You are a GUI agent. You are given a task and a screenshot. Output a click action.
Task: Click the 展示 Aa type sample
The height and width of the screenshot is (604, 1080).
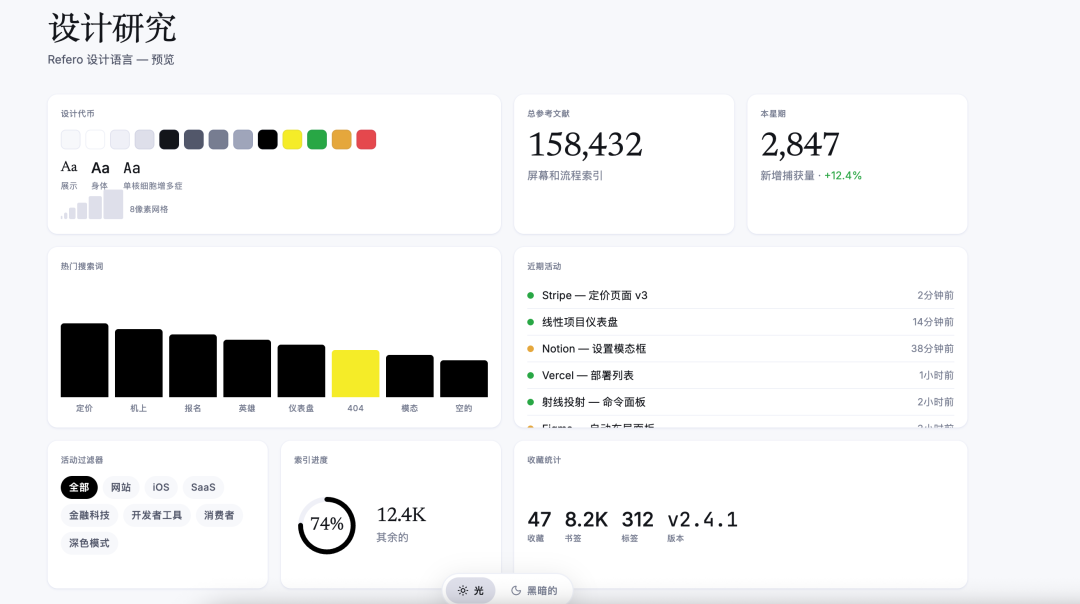pyautogui.click(x=69, y=167)
